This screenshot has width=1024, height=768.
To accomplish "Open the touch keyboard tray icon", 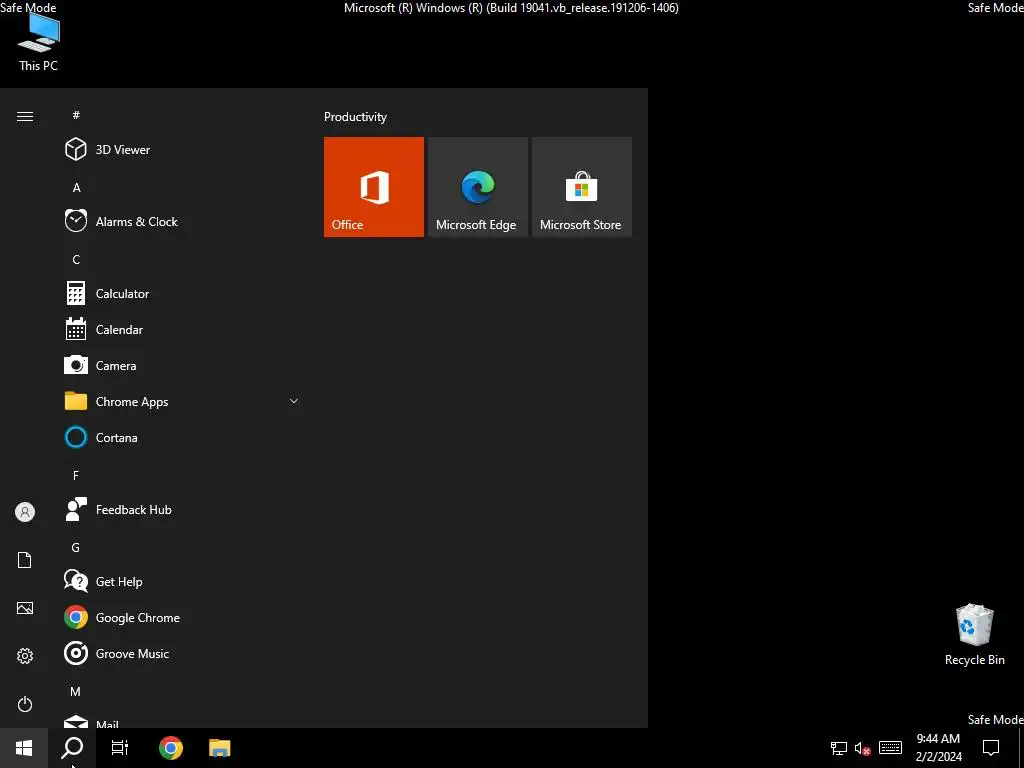I will 890,748.
